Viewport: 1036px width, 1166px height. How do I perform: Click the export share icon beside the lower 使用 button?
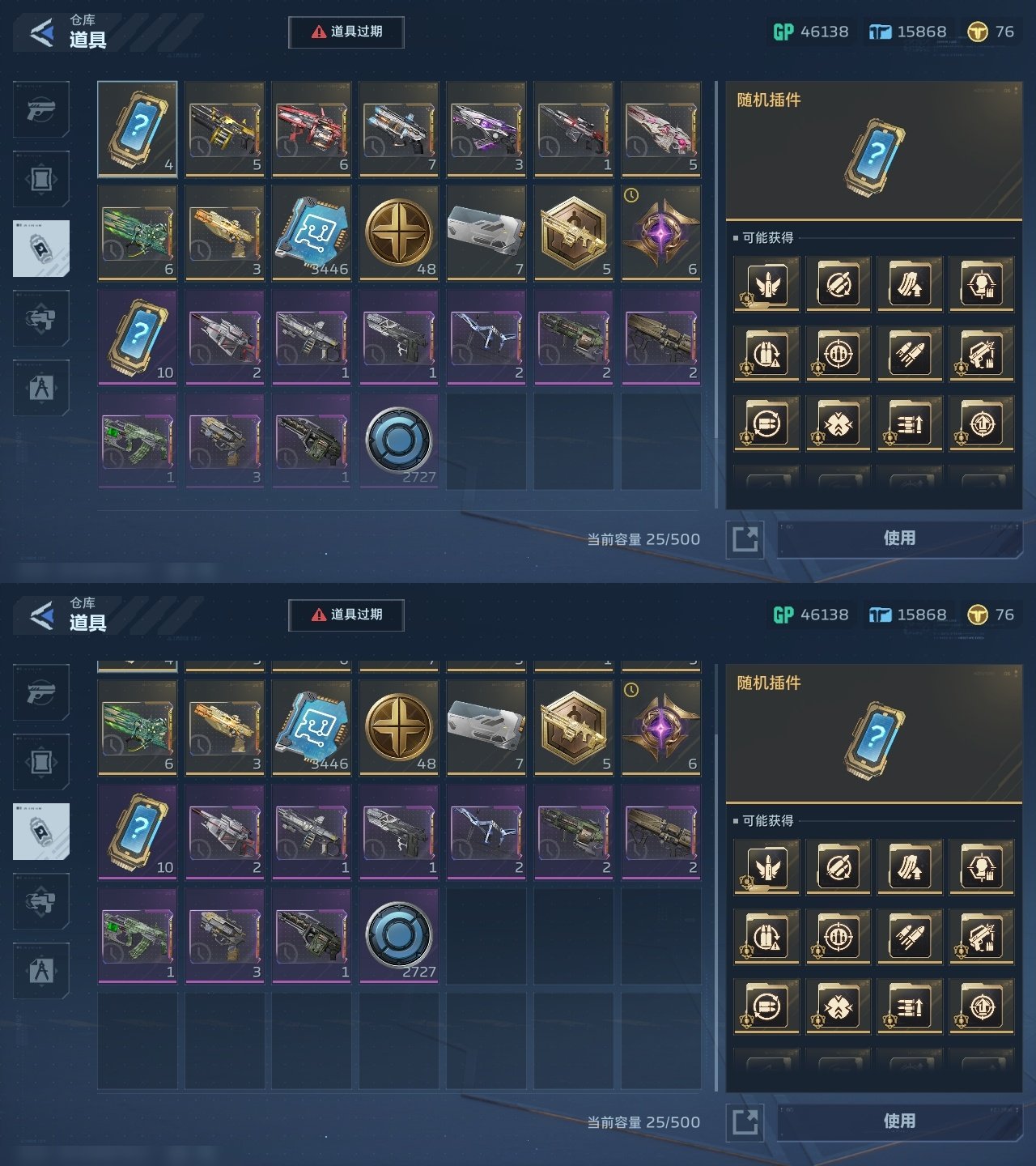[x=745, y=1122]
